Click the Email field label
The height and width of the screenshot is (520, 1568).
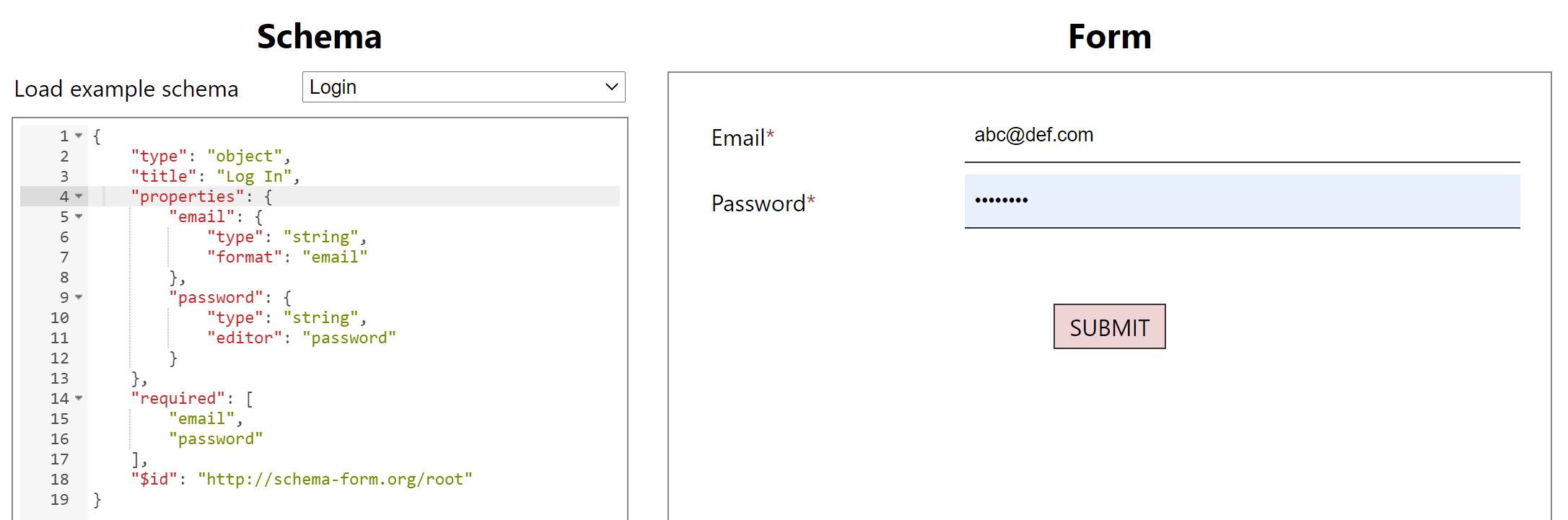(737, 138)
